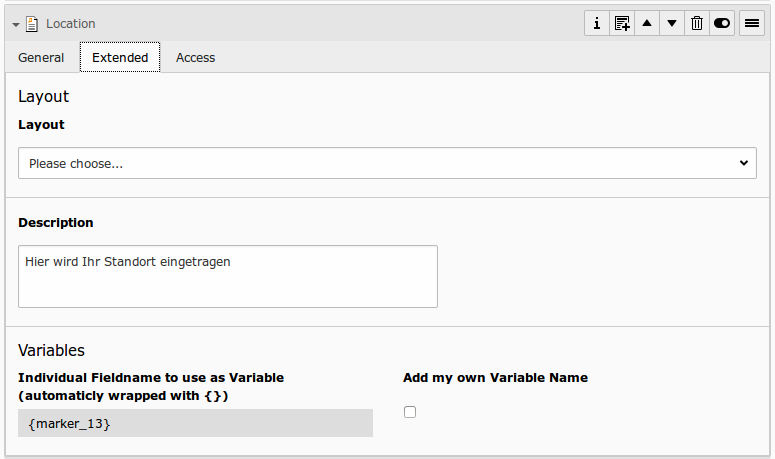The height and width of the screenshot is (459, 775).
Task: Click the {marker_13} variable field
Action: pos(195,423)
